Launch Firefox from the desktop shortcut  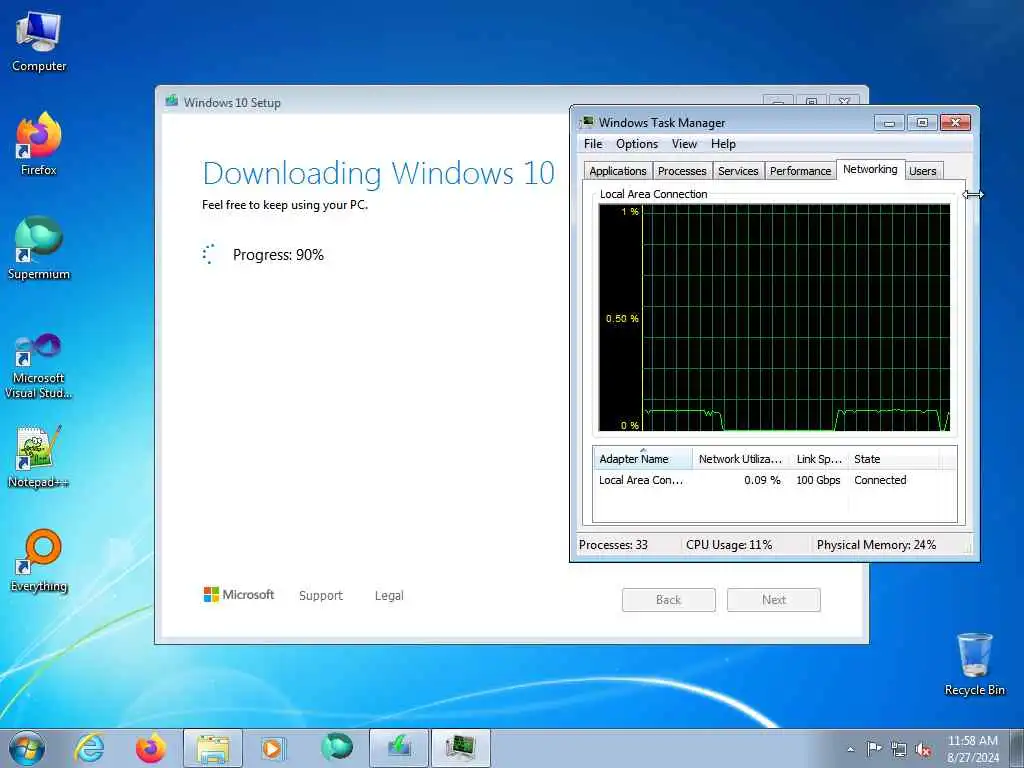pyautogui.click(x=39, y=144)
